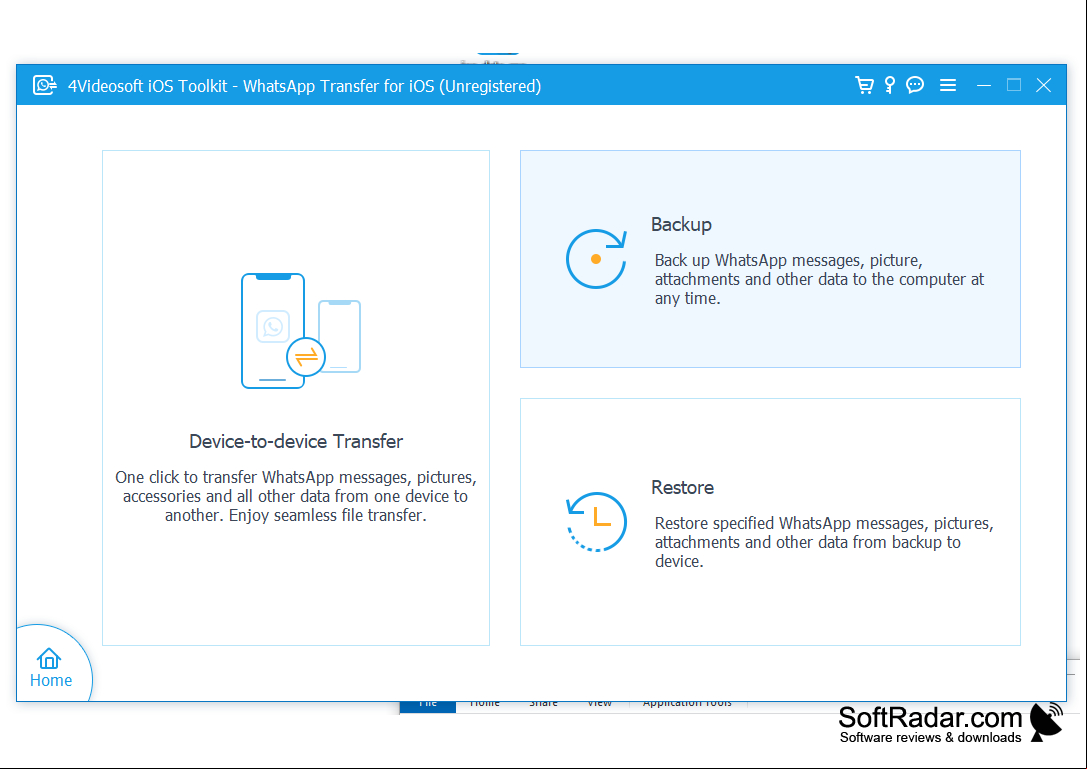The width and height of the screenshot is (1087, 769).
Task: Click the Backup description text
Action: pos(819,279)
